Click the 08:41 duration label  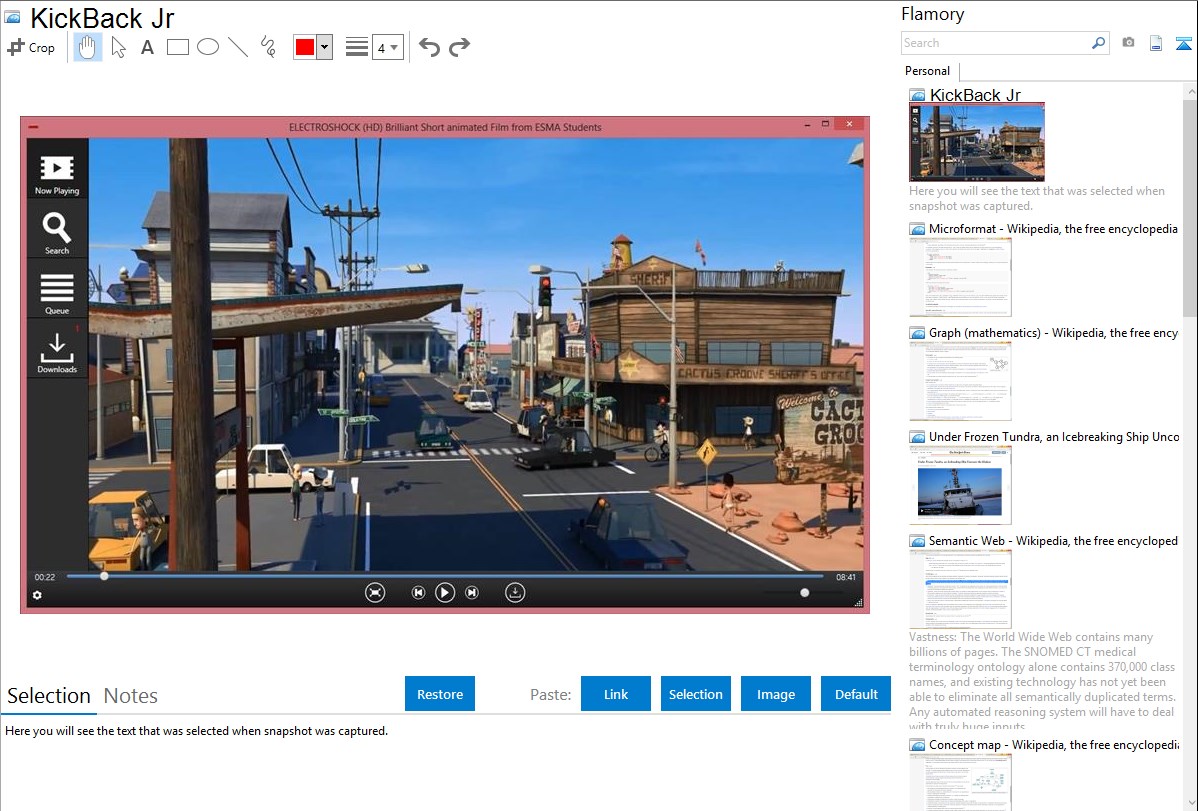point(846,577)
